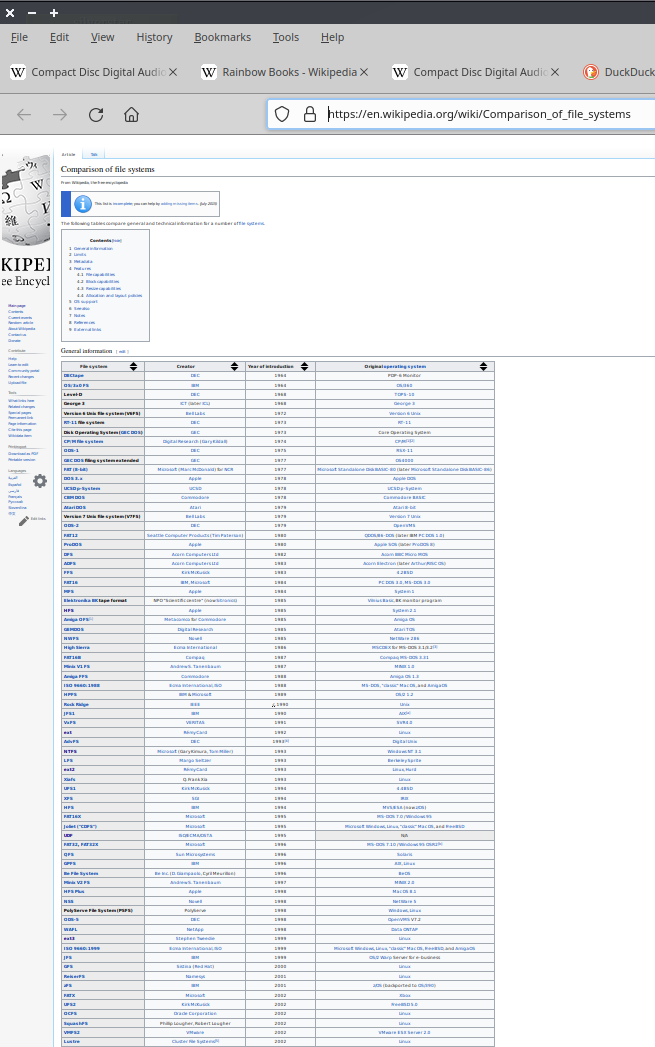Sort table by Creator column arrows
Screen dimensions: 655x1047
click(235, 367)
